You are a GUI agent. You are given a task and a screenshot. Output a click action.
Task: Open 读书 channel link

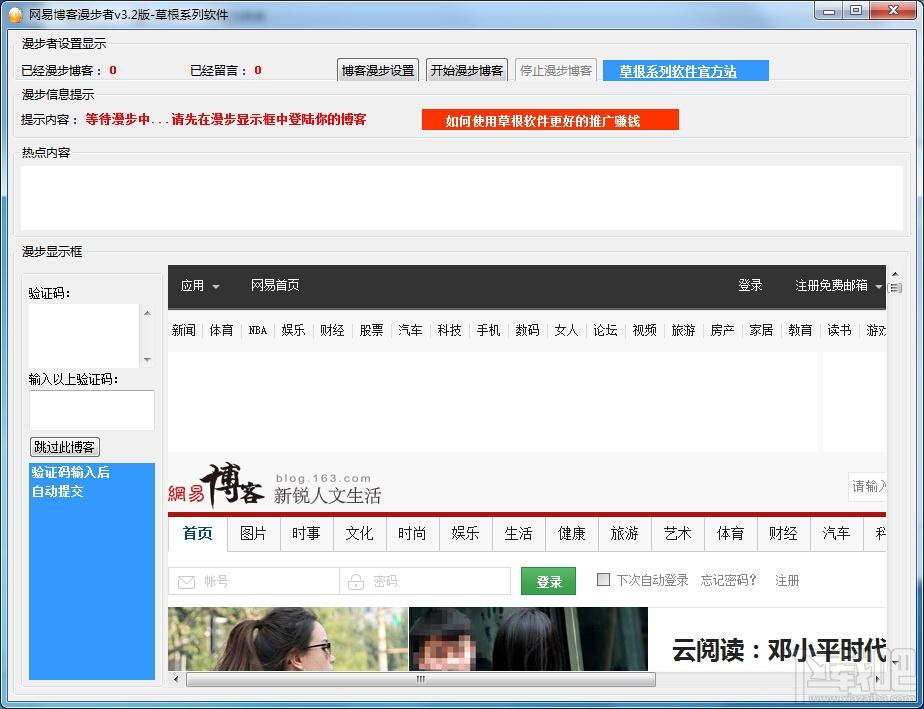[839, 330]
